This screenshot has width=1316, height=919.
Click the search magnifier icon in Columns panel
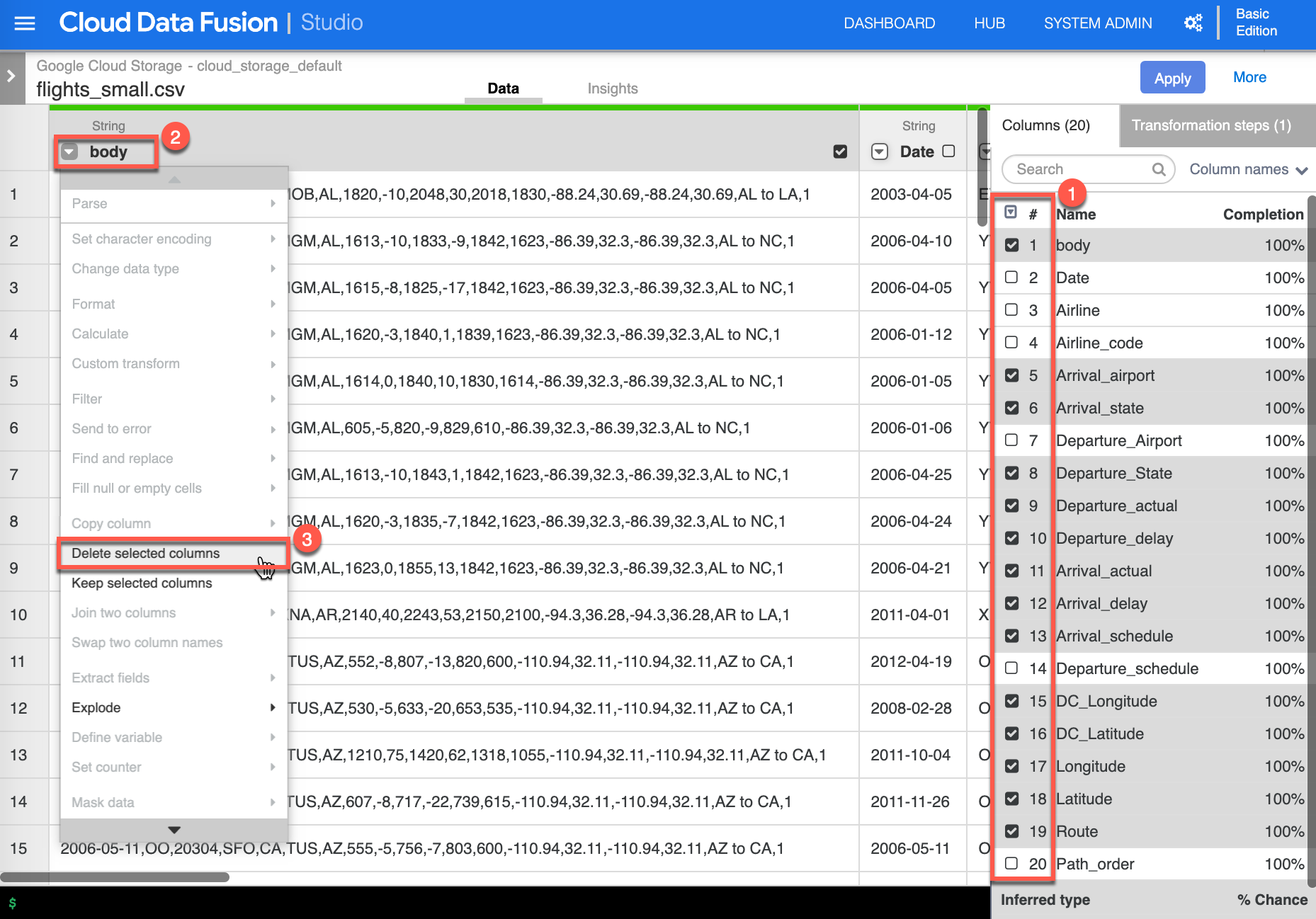pyautogui.click(x=1158, y=169)
